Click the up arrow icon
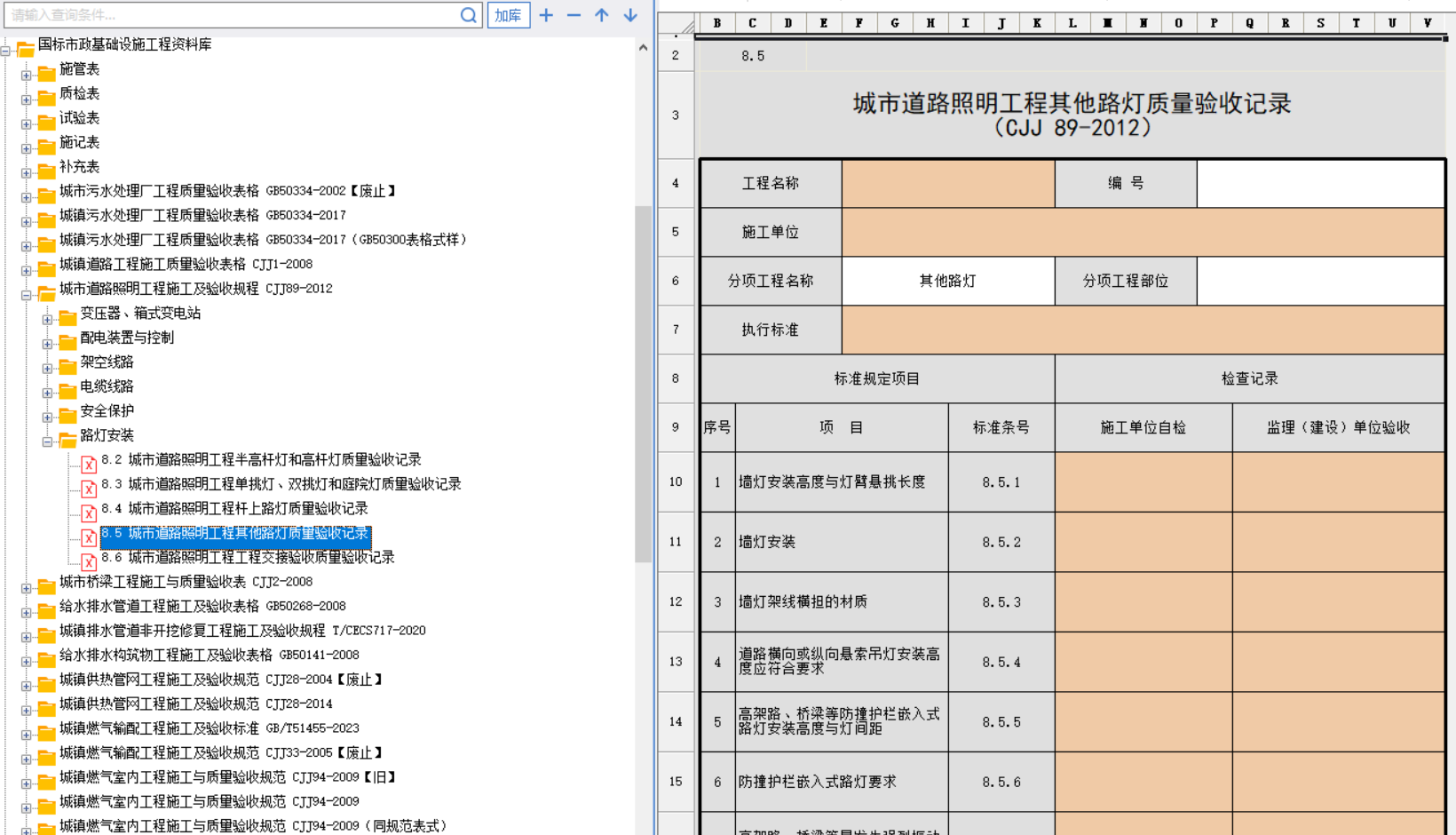This screenshot has width=1456, height=835. (x=602, y=15)
